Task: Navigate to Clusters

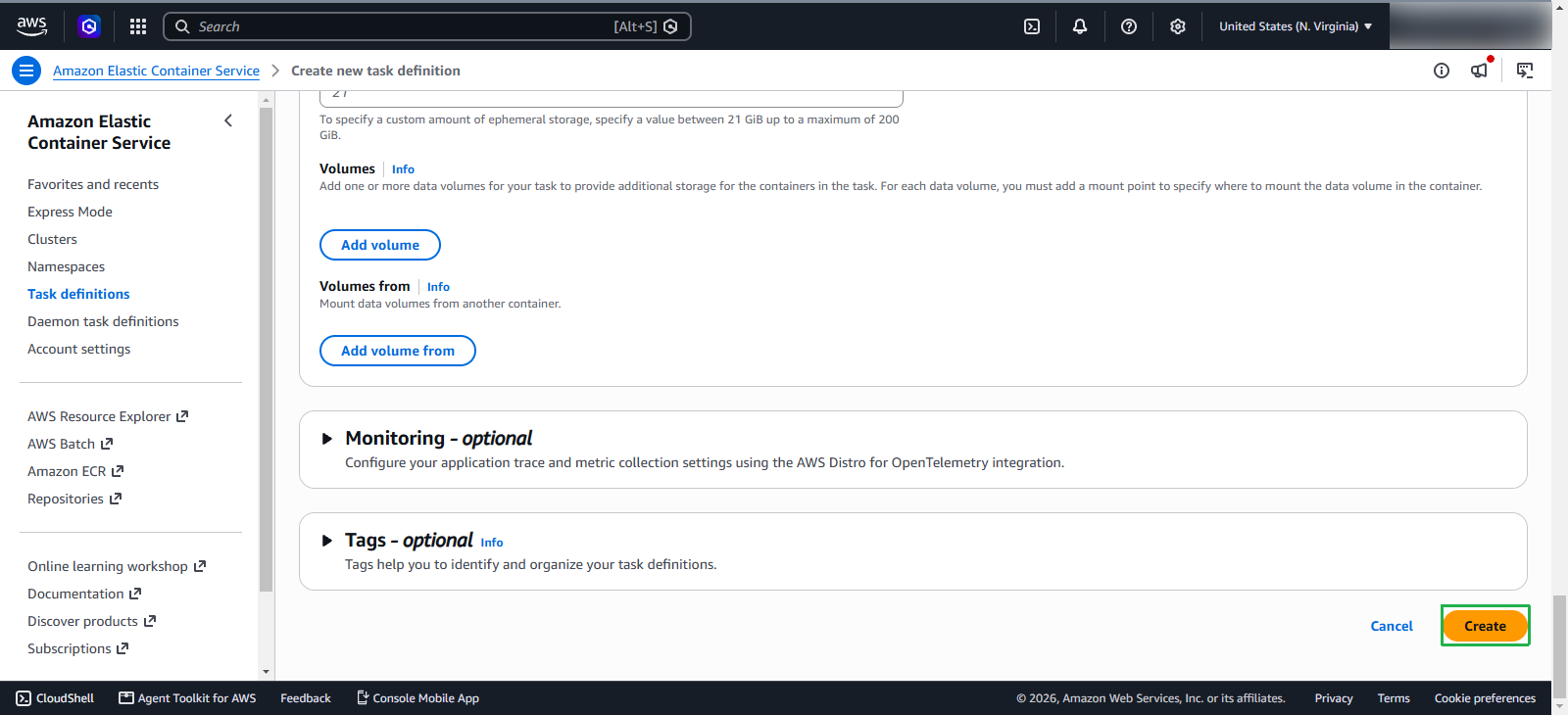Action: (52, 239)
